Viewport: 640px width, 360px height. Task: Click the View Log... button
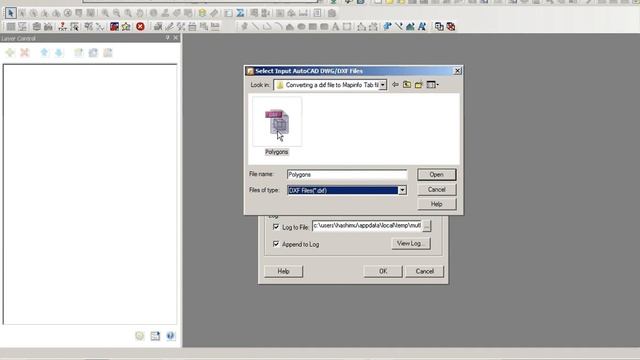point(411,243)
